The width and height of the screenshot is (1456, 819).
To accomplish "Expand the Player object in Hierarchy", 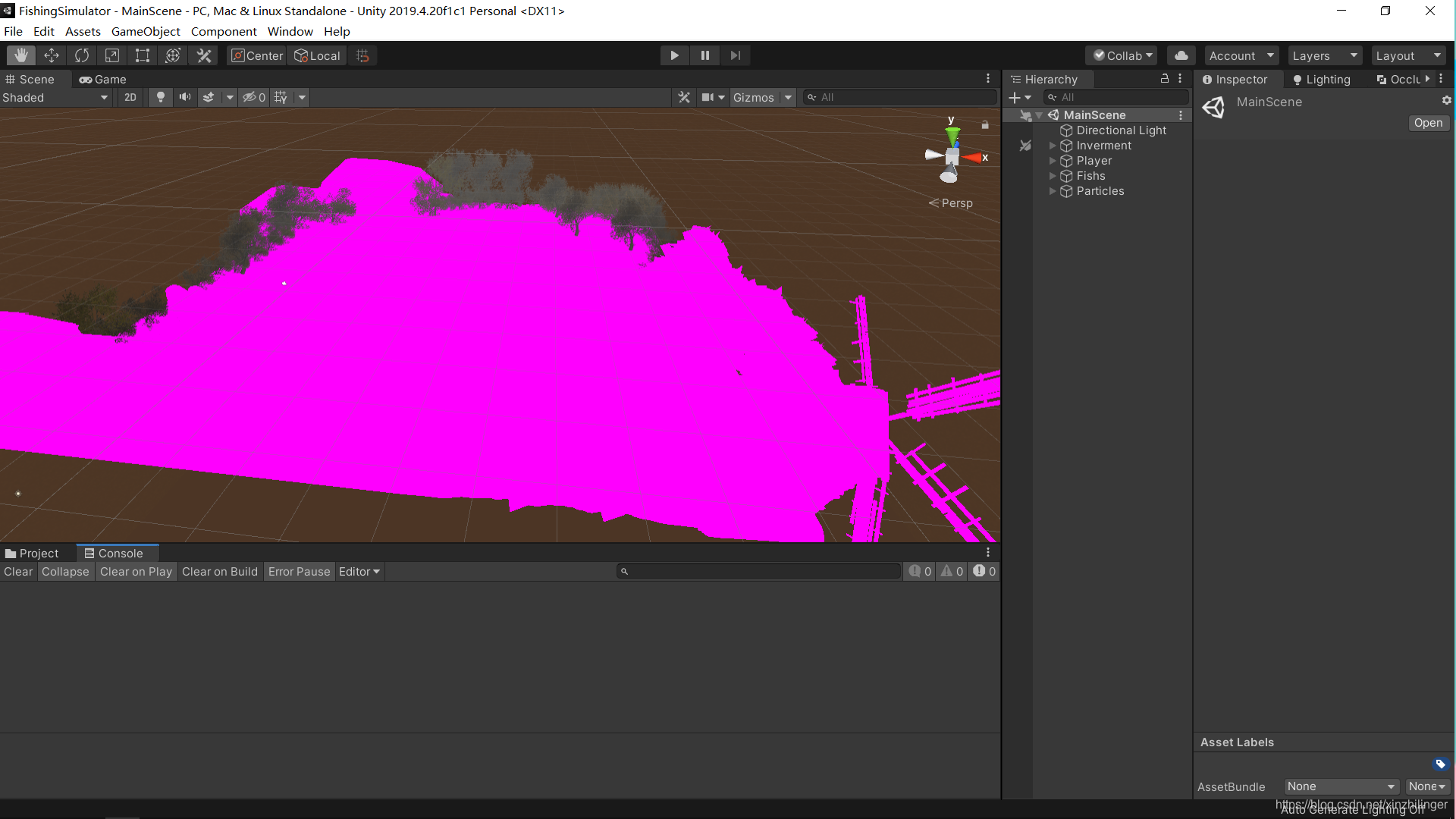I will tap(1052, 161).
